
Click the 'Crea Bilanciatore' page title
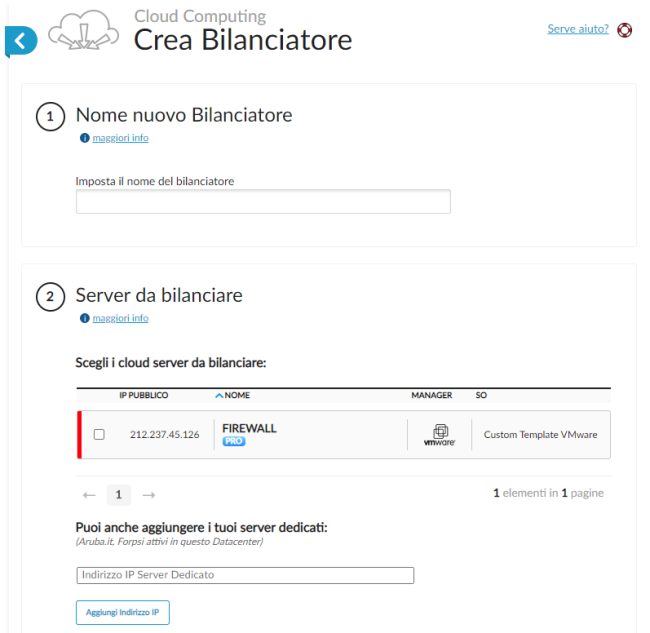(243, 40)
